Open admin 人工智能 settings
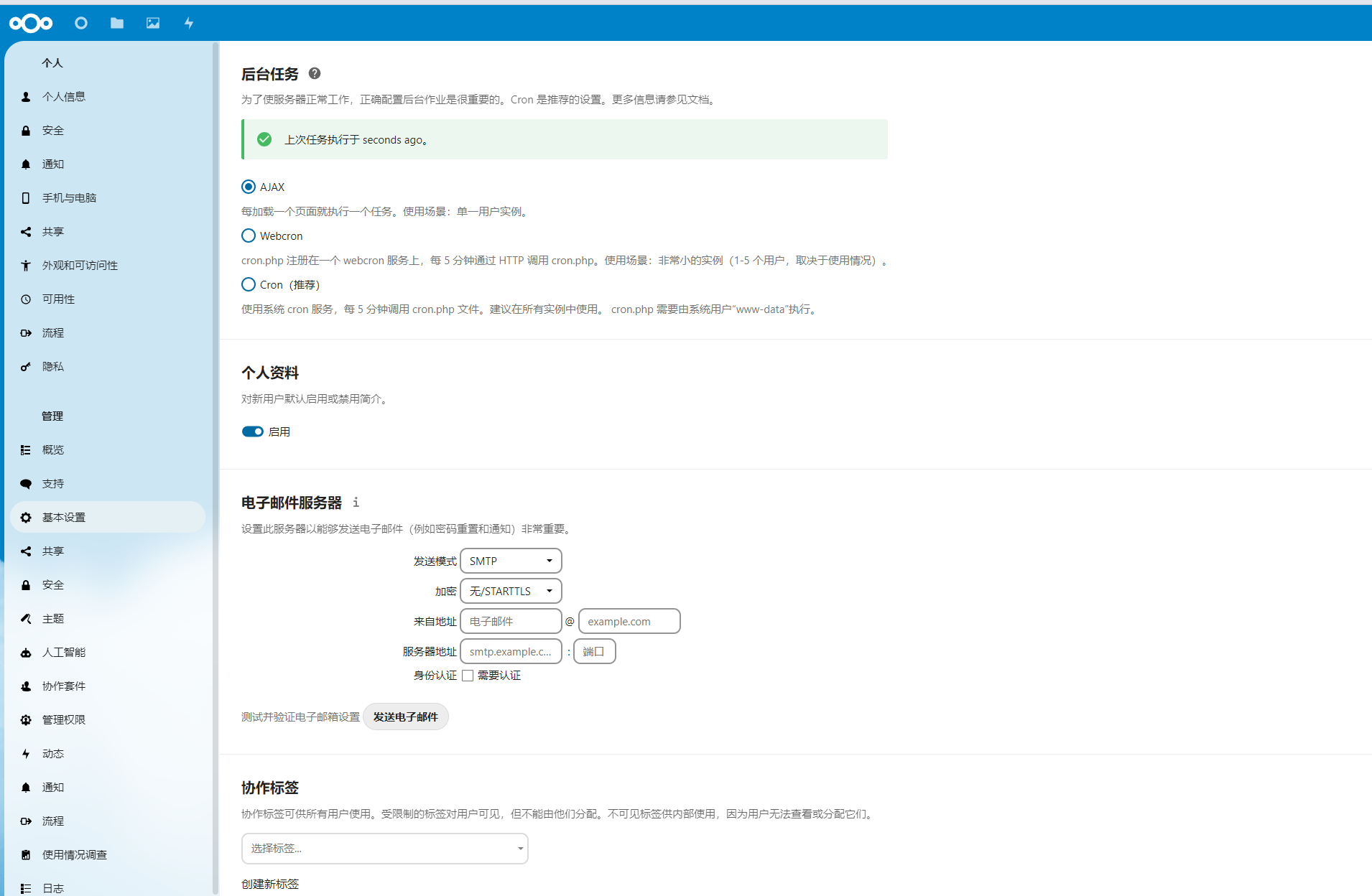 pos(108,653)
